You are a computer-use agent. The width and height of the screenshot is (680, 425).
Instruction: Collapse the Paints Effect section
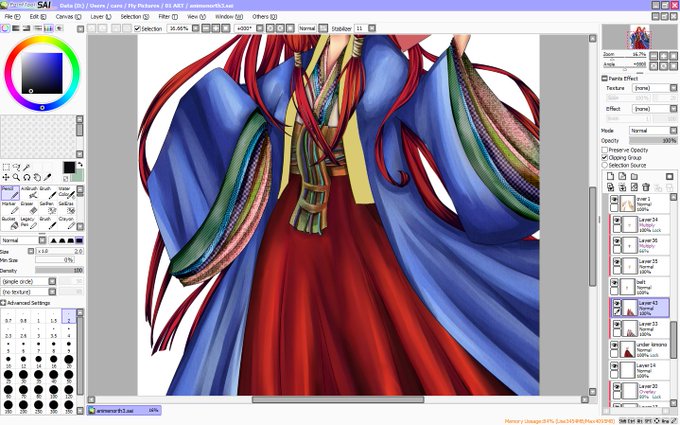(x=604, y=78)
